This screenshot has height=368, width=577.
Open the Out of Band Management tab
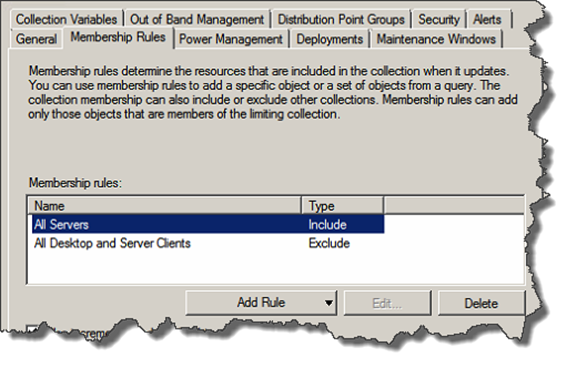[197, 19]
